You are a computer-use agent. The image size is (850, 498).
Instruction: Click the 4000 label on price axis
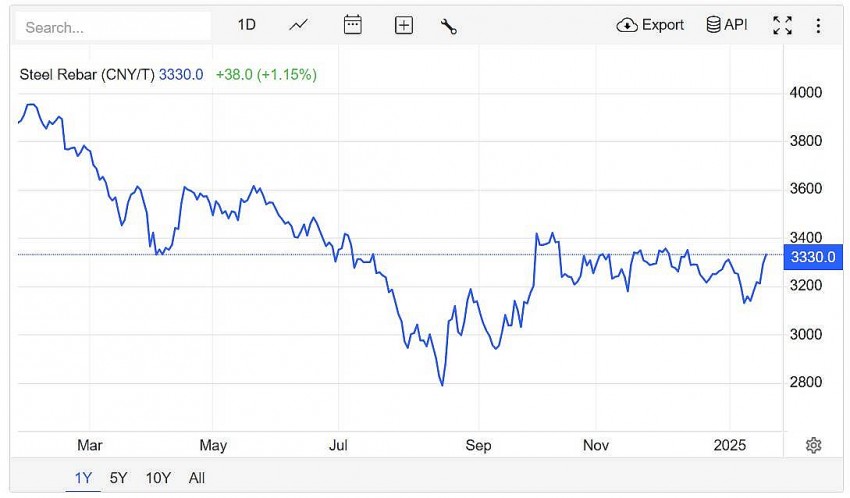(805, 92)
